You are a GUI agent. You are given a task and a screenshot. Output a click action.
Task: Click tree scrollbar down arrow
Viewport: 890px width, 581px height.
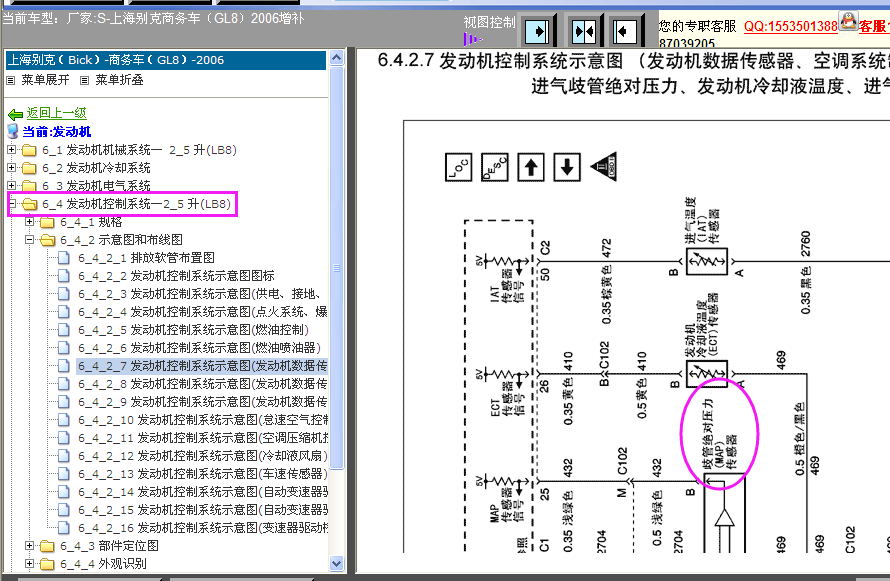coord(337,563)
